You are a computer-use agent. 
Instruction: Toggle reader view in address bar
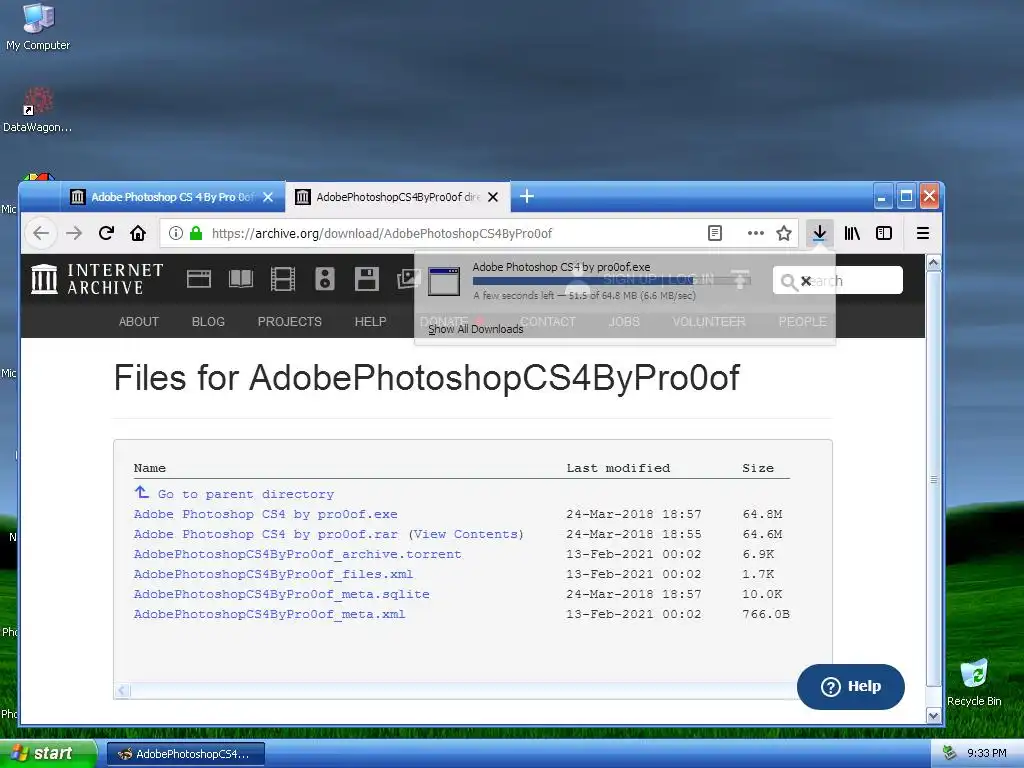click(x=715, y=233)
